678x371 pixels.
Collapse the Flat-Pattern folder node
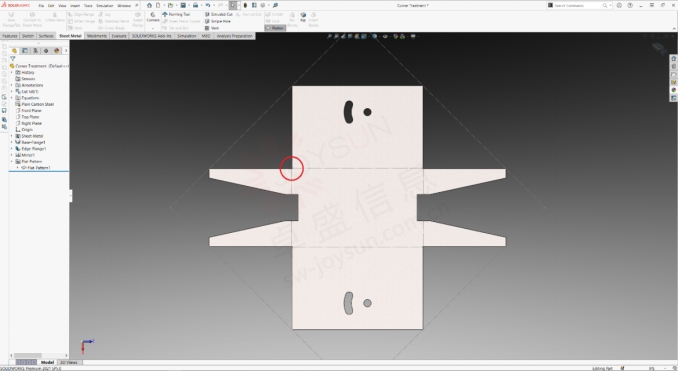[12, 161]
